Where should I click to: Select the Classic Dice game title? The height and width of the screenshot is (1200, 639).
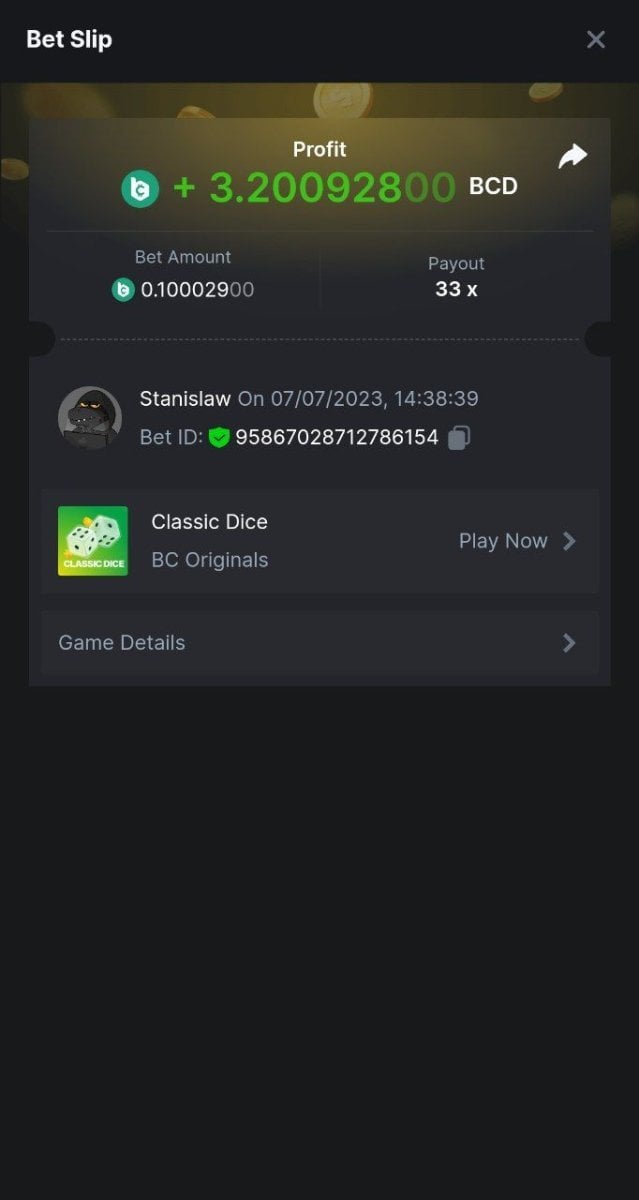(209, 522)
